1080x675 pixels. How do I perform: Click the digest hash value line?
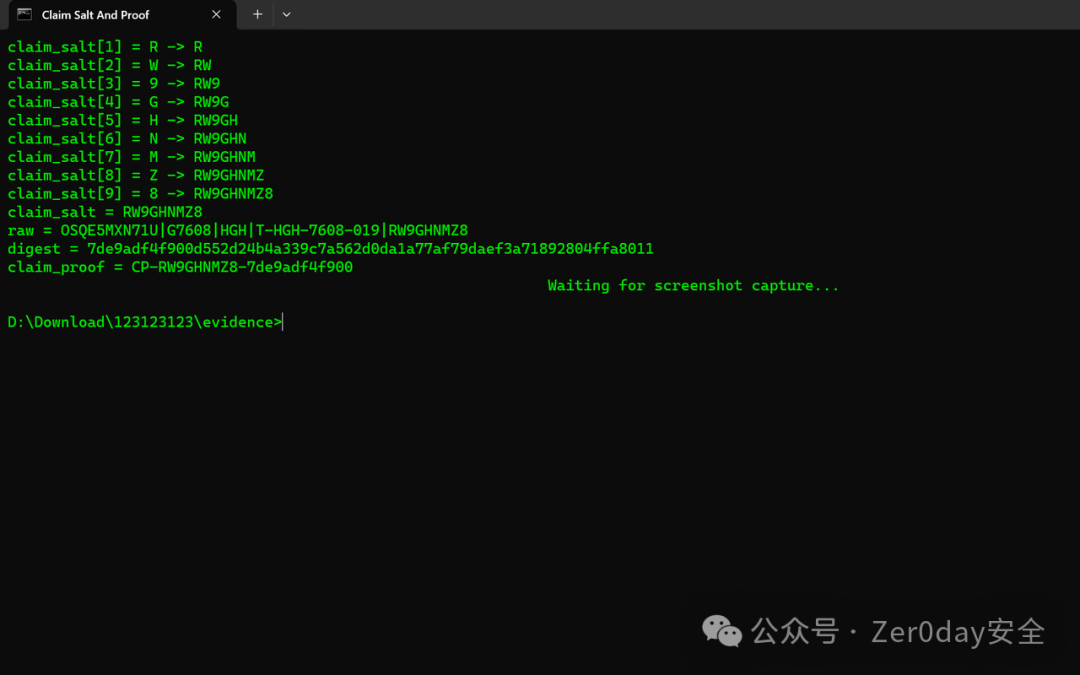331,249
